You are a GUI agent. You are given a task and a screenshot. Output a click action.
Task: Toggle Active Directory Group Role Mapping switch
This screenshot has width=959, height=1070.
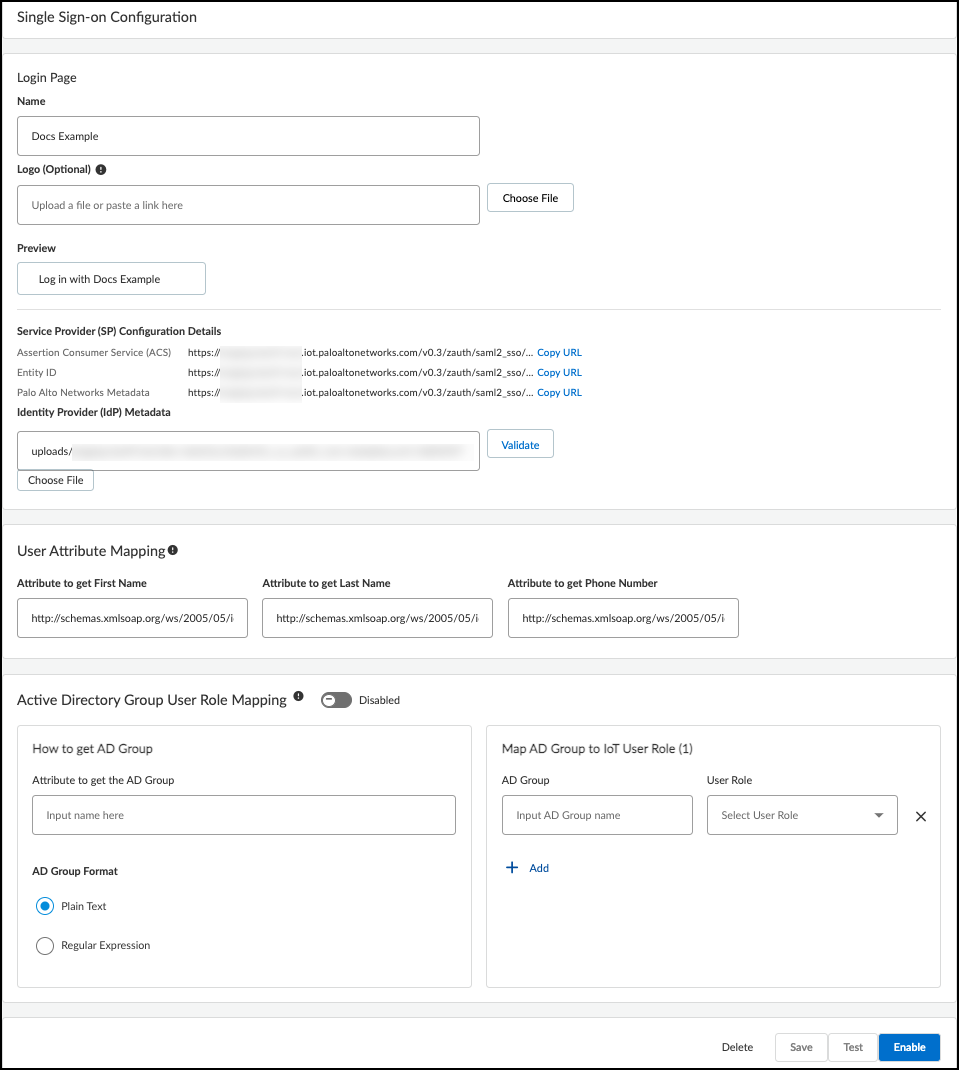pyautogui.click(x=336, y=700)
